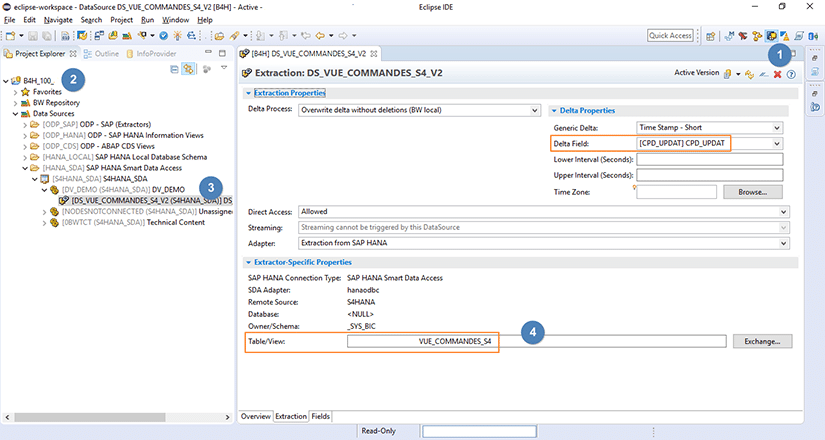Click the yellow node-diagram perspective icon
The height and width of the screenshot is (440, 825).
[757, 36]
